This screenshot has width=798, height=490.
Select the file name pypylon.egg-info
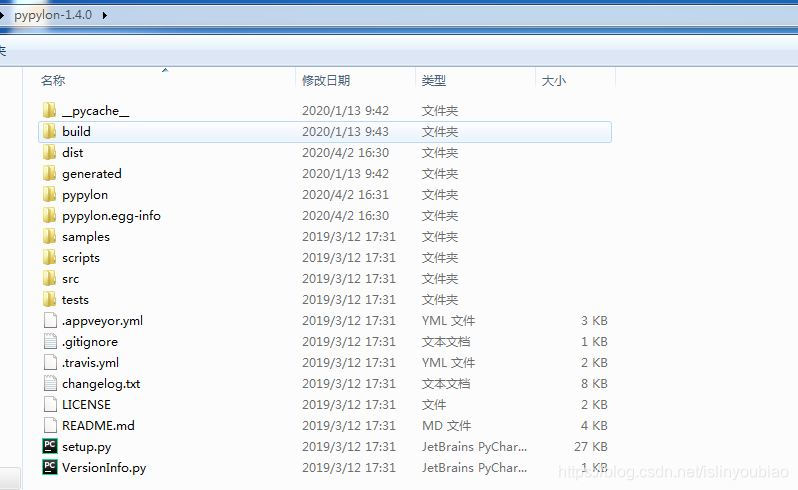(x=111, y=216)
